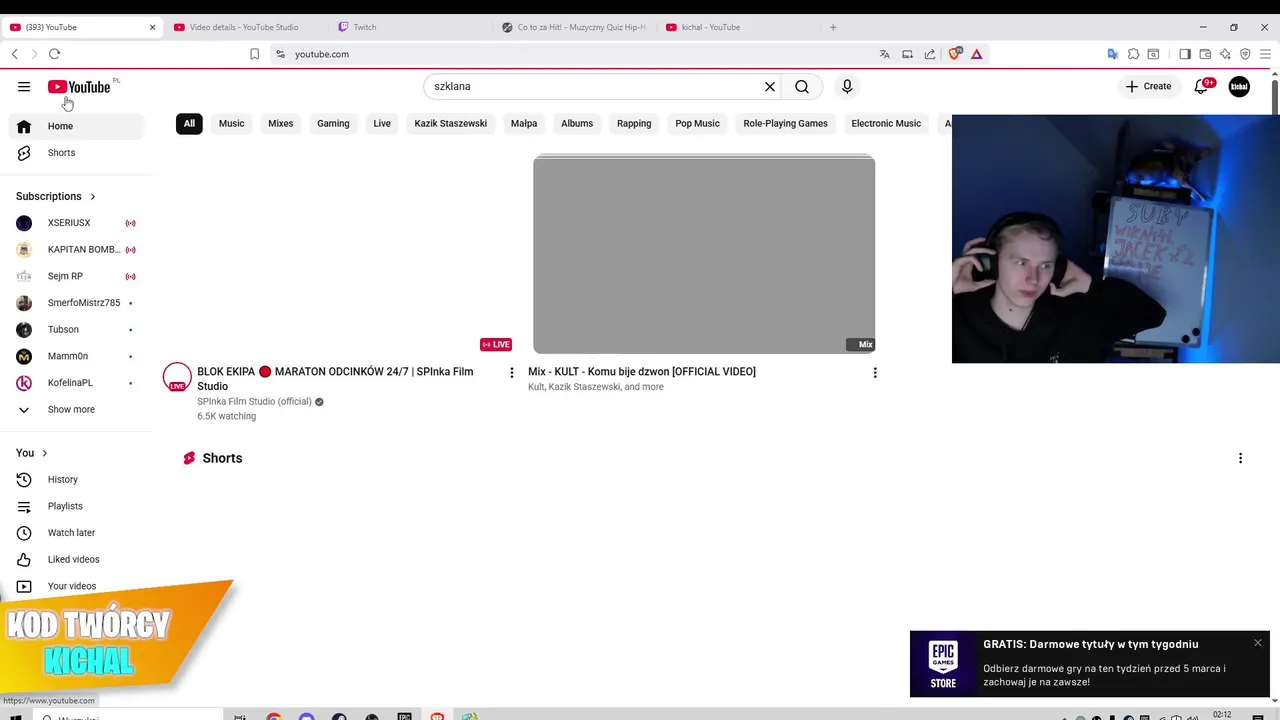The height and width of the screenshot is (720, 1280).
Task: Close the Epic Games Store notification
Action: pos(1258,642)
